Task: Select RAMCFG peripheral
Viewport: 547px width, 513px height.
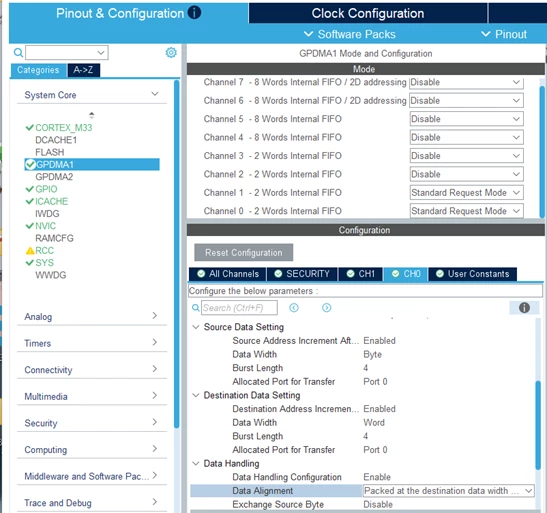Action: pos(54,238)
